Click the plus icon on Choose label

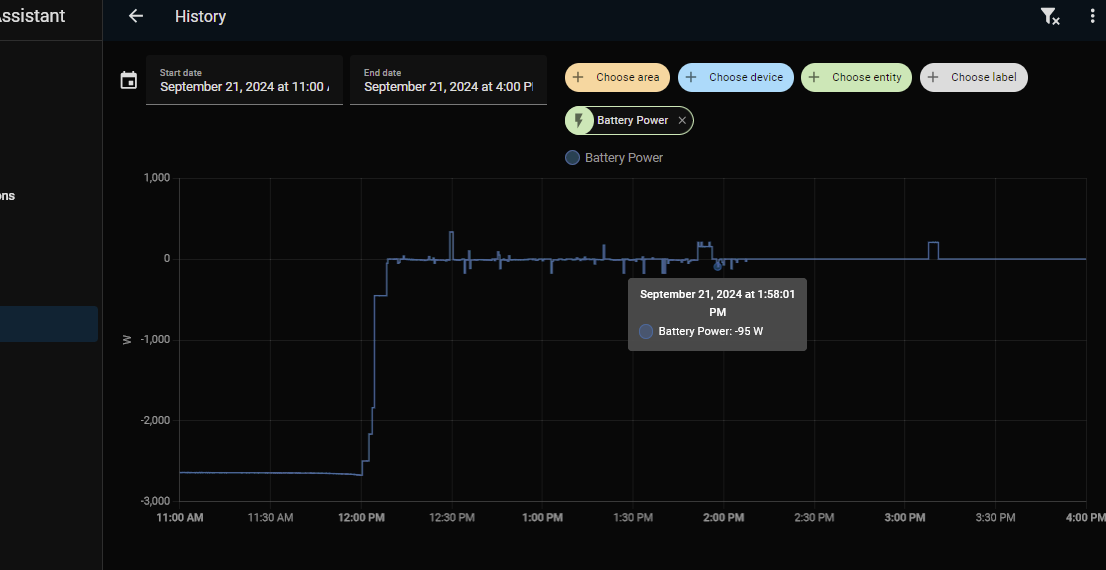click(932, 78)
